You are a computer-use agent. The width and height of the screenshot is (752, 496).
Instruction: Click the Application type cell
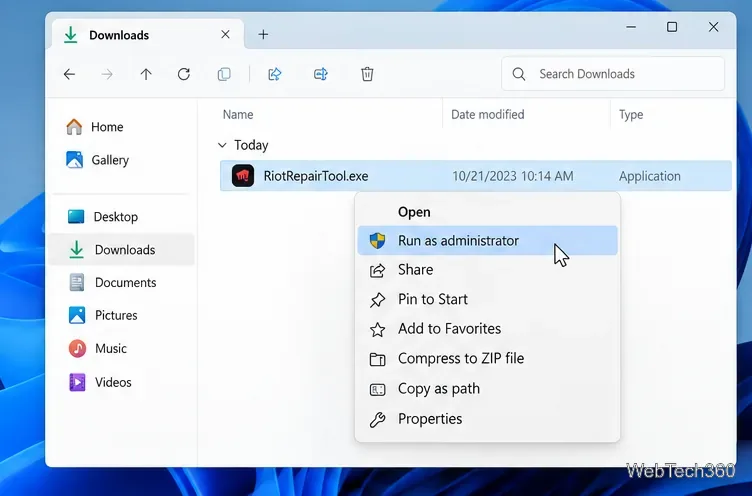pos(649,176)
